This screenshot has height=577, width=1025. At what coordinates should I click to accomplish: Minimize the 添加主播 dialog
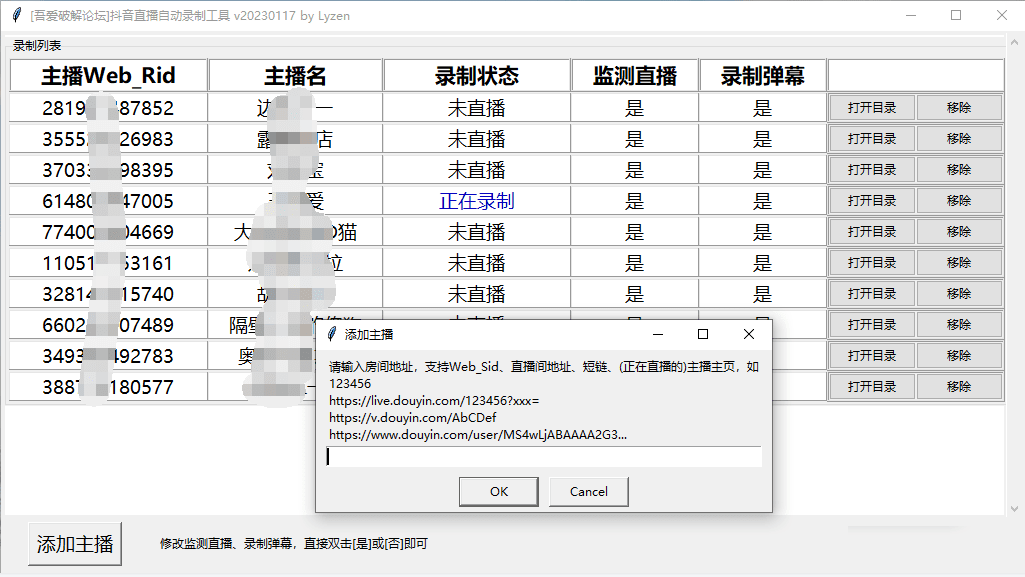click(657, 334)
